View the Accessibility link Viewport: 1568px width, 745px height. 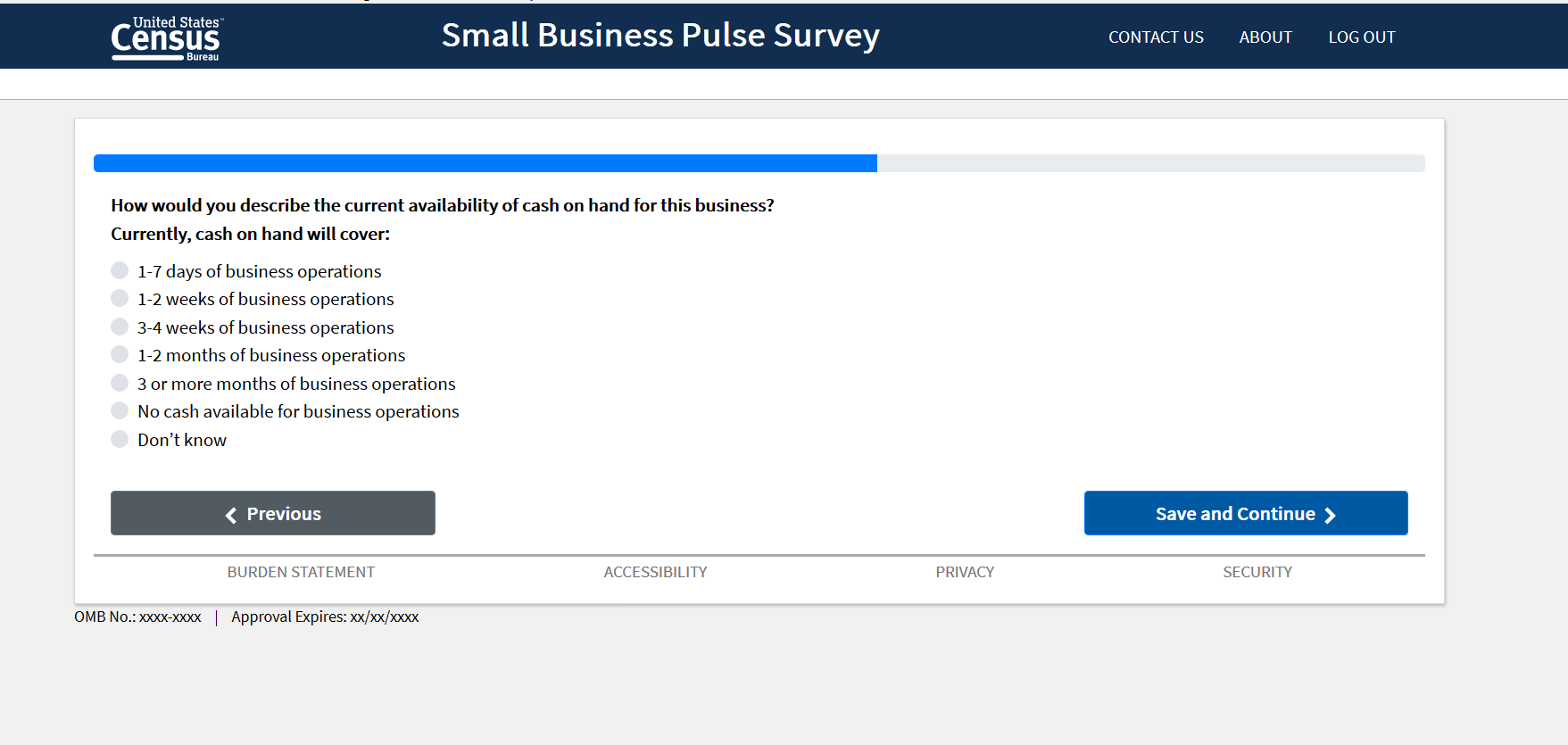coord(655,572)
